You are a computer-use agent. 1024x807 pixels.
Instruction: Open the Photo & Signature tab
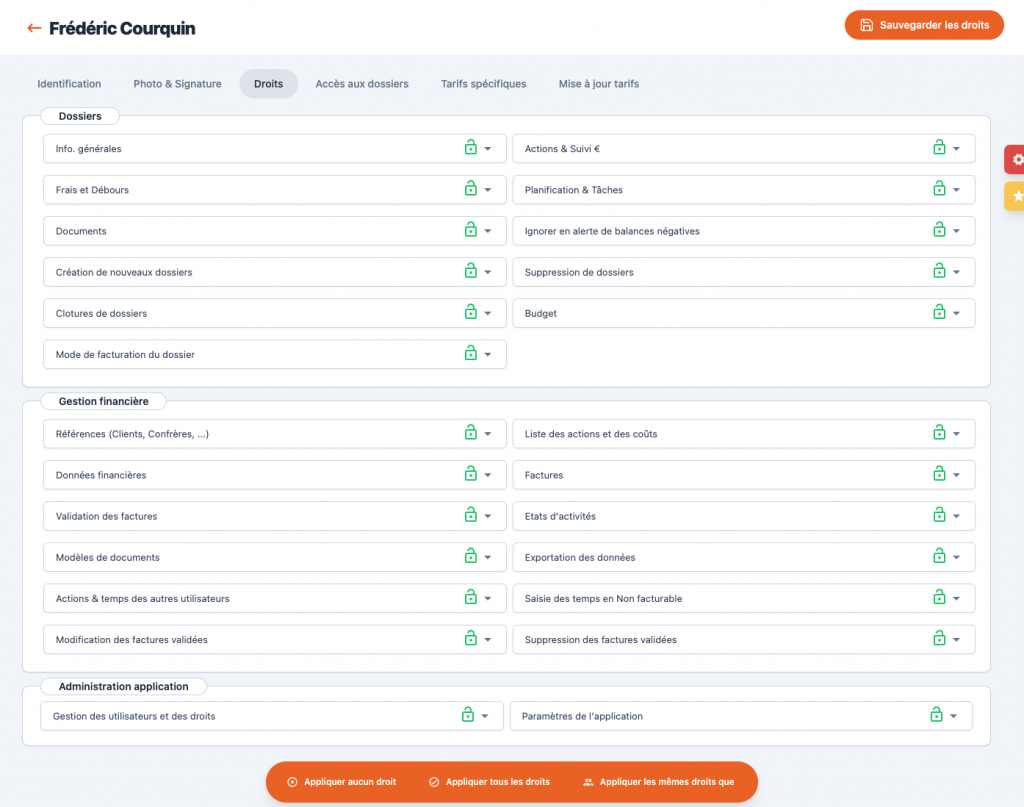(x=177, y=84)
